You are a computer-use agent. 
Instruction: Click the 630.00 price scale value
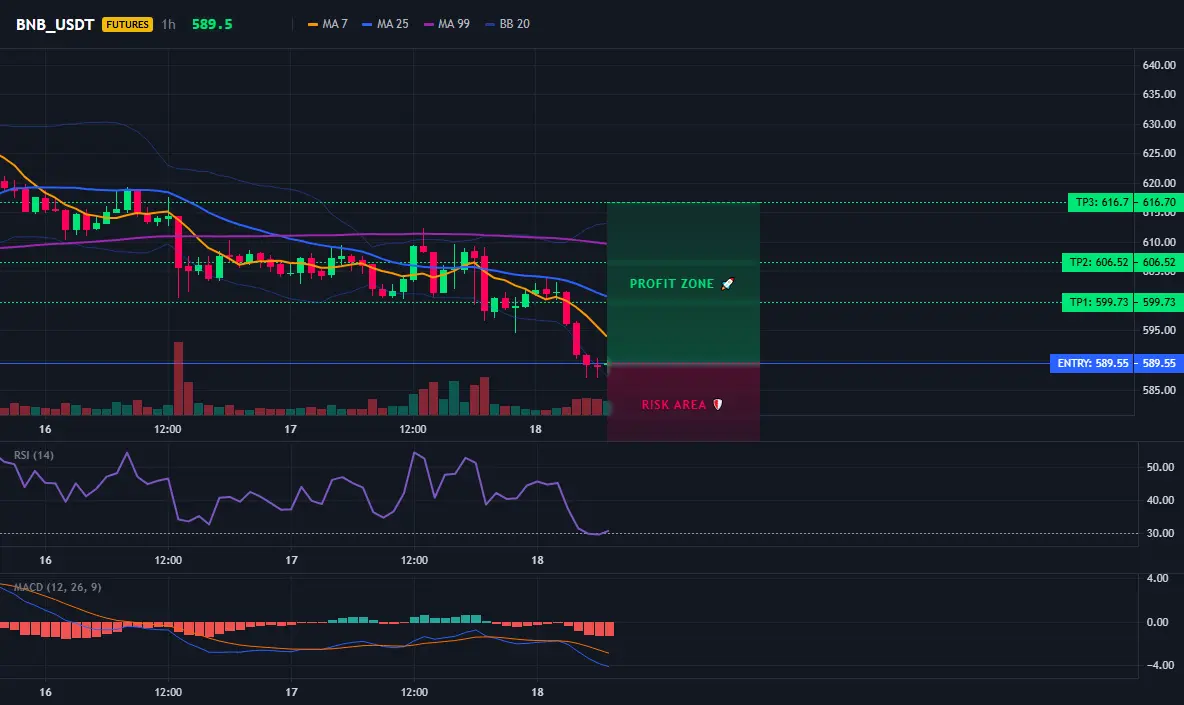[x=1159, y=125]
